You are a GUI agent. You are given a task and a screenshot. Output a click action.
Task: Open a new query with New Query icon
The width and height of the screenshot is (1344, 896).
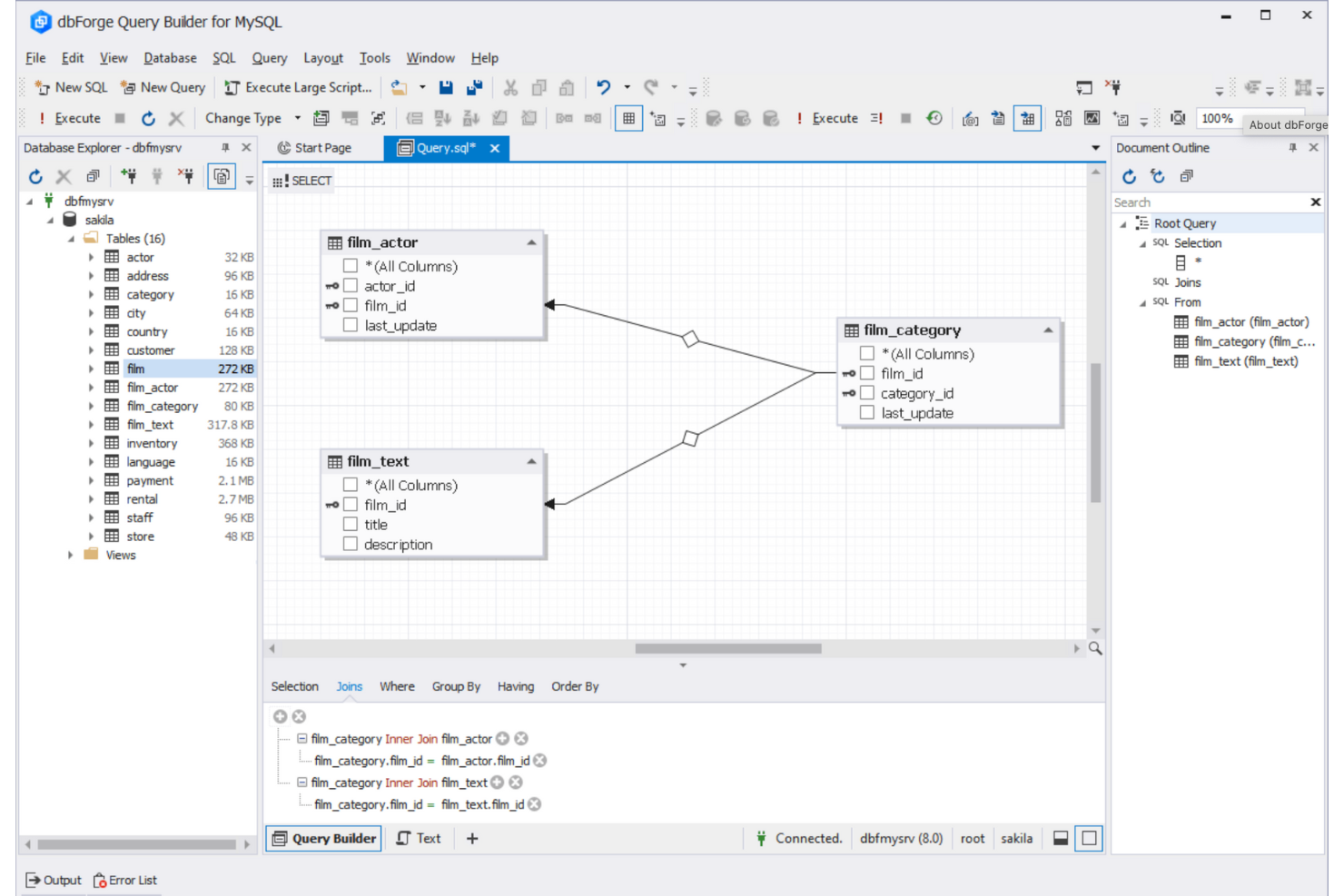(x=128, y=87)
